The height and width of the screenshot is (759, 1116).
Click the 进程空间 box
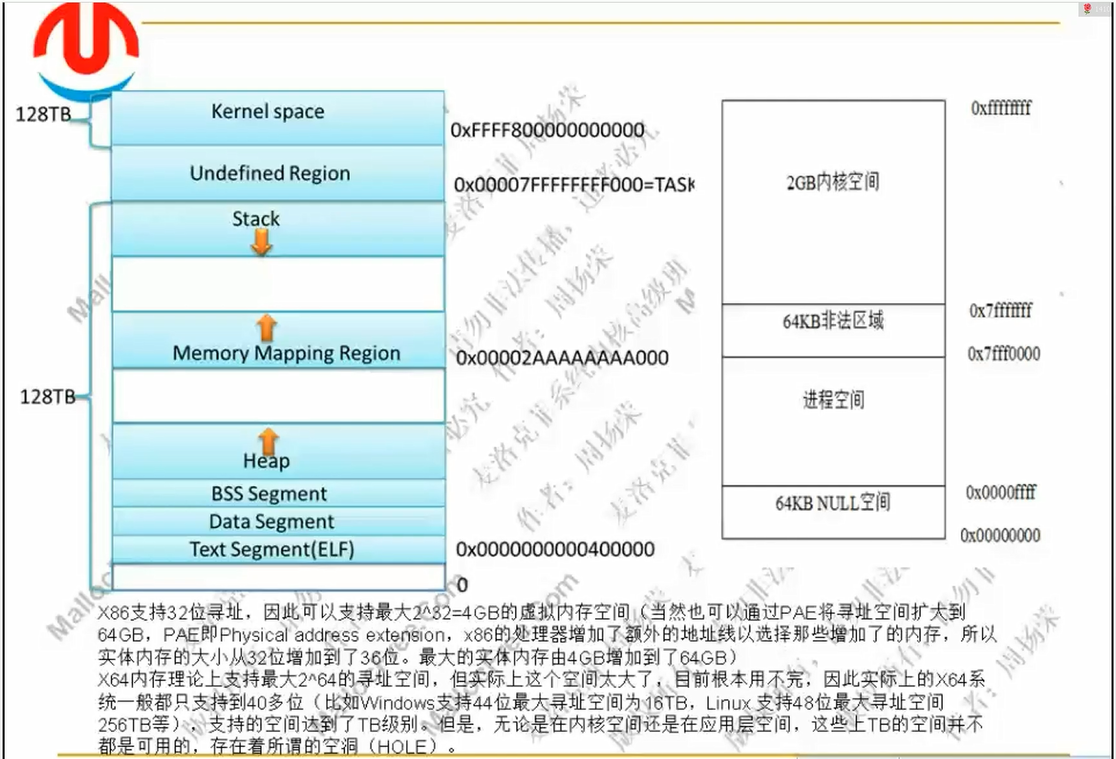833,422
